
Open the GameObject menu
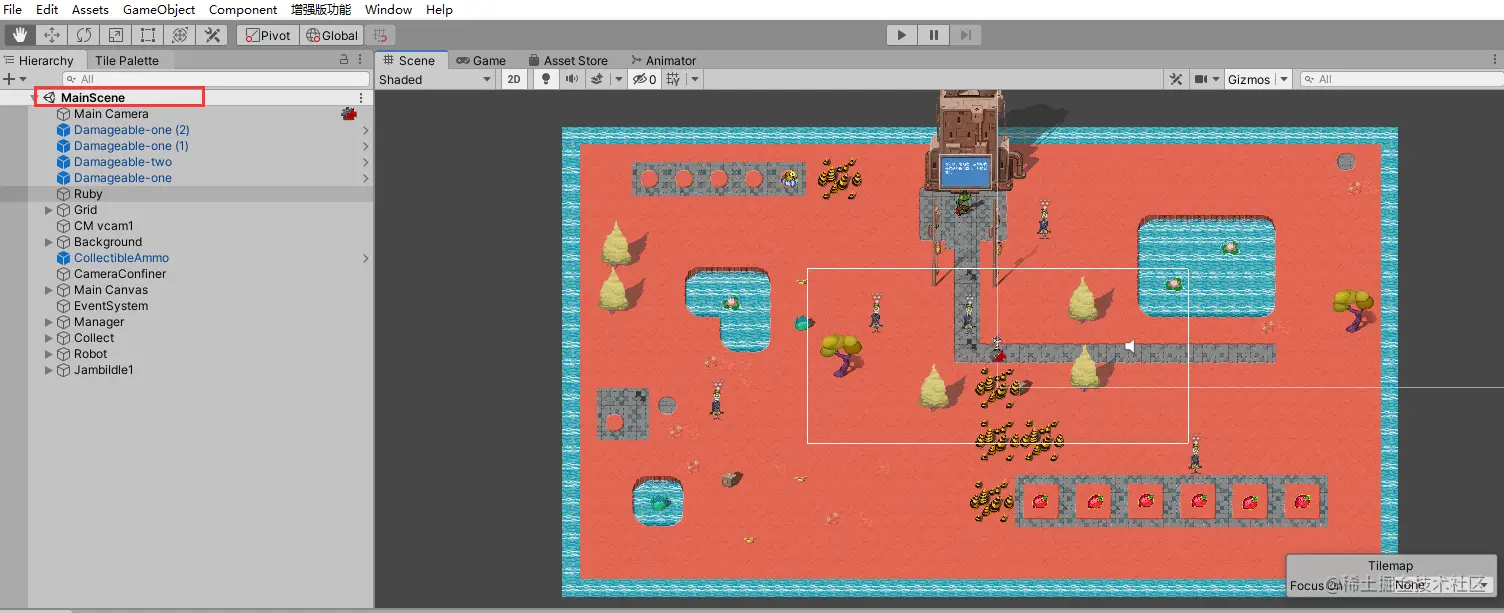[x=159, y=9]
